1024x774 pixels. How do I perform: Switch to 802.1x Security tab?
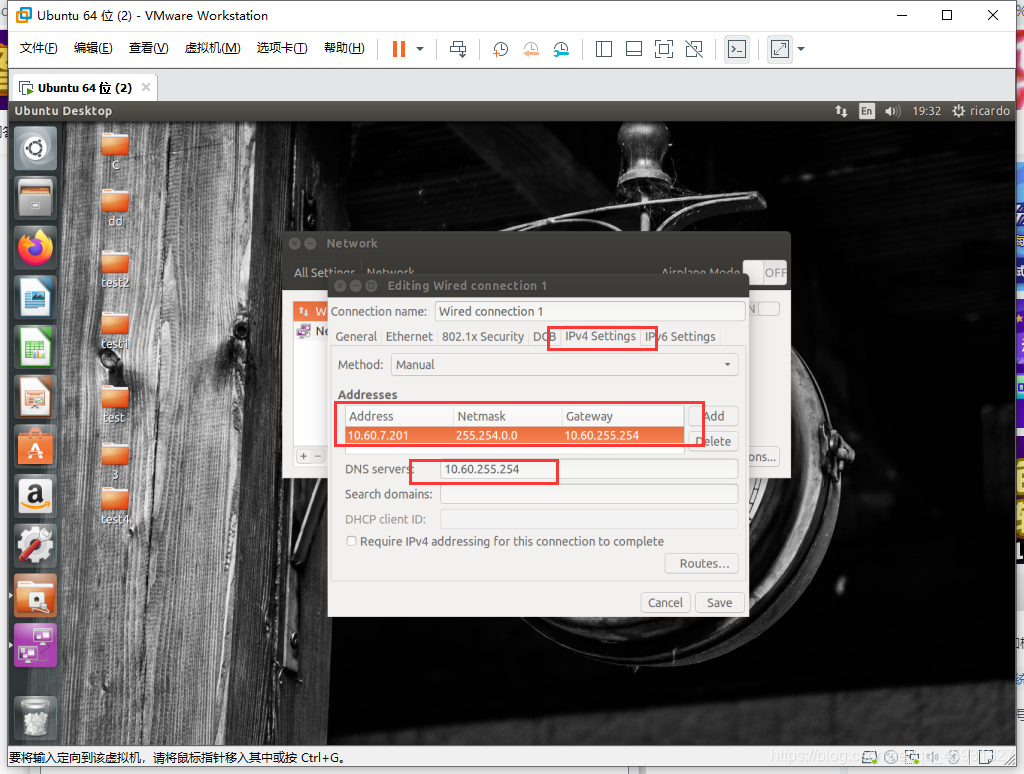(483, 336)
